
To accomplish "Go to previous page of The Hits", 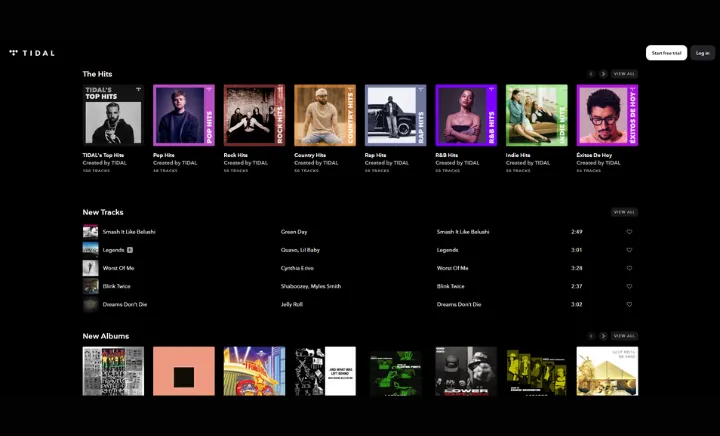I will coord(591,74).
